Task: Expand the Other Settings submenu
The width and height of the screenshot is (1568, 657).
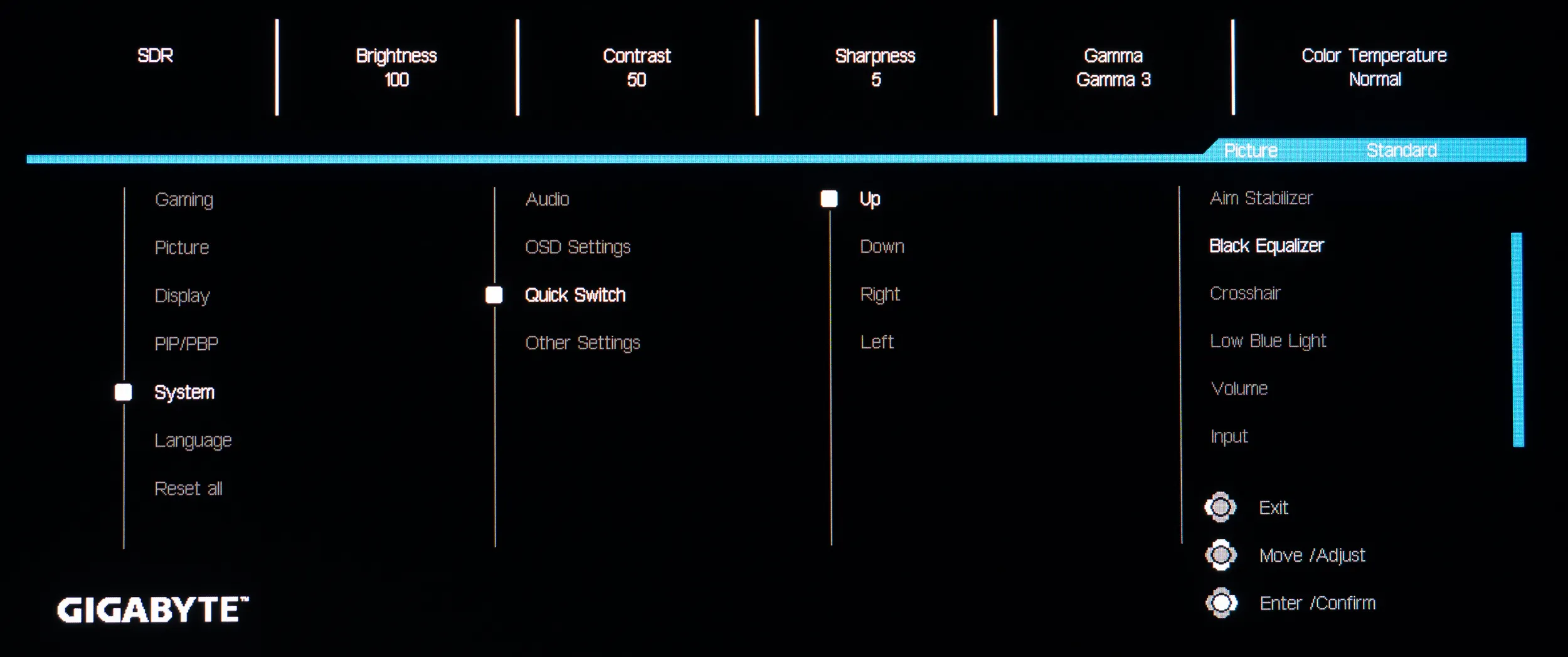Action: click(583, 344)
